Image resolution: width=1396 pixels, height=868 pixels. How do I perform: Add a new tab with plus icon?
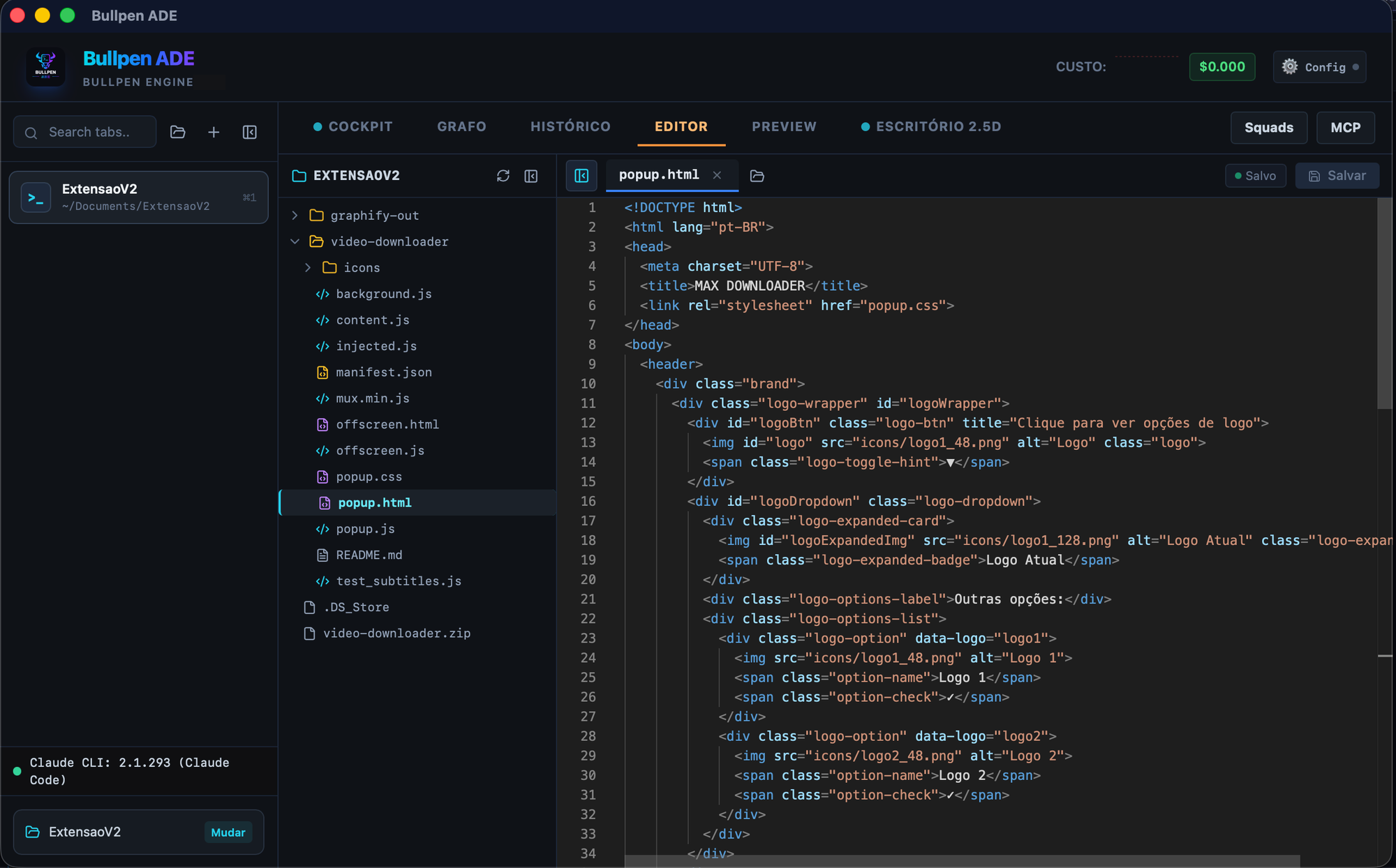click(x=214, y=132)
